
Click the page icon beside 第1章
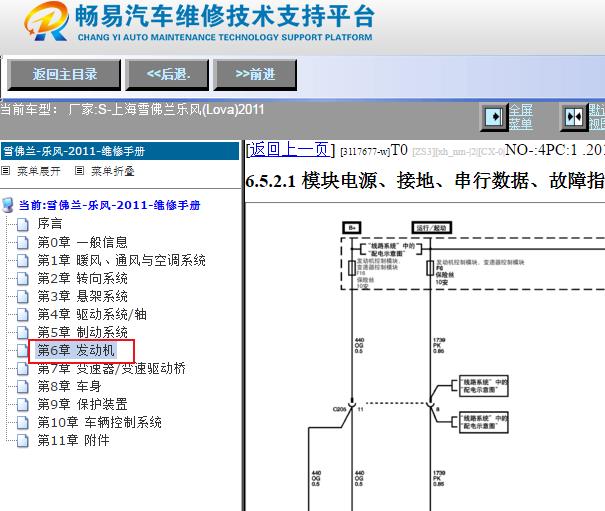(23, 261)
